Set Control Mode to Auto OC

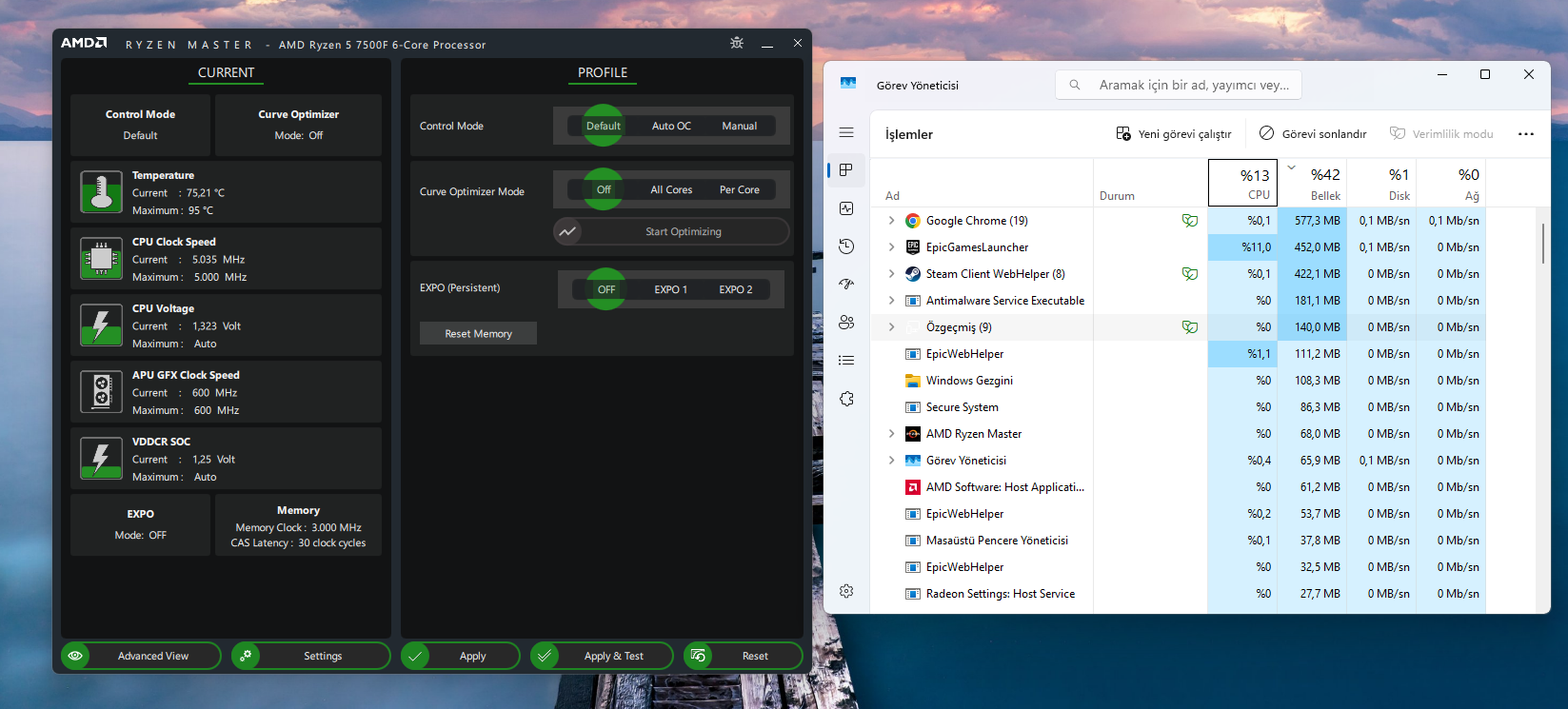click(671, 126)
